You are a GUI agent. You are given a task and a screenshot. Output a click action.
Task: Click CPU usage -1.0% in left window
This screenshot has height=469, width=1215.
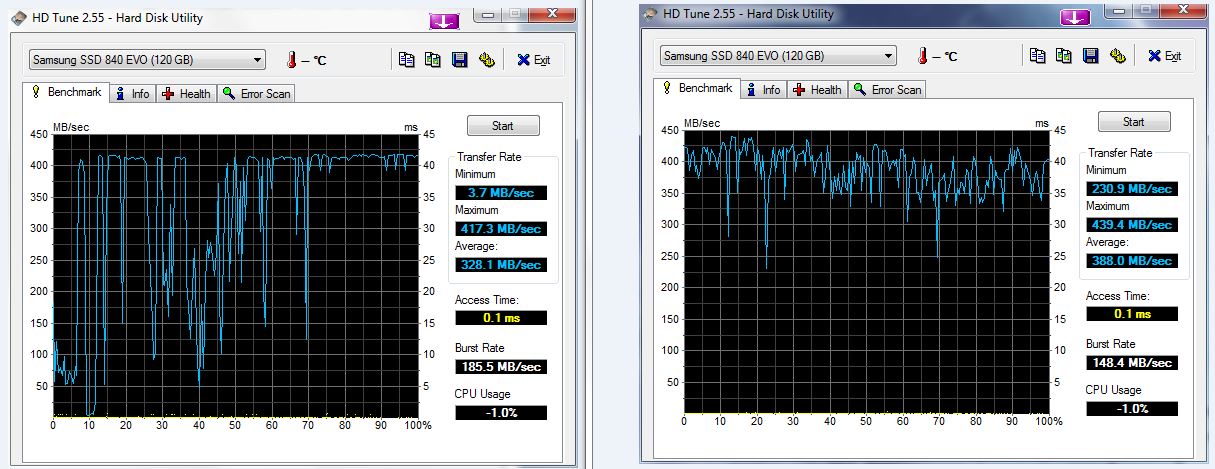[501, 413]
